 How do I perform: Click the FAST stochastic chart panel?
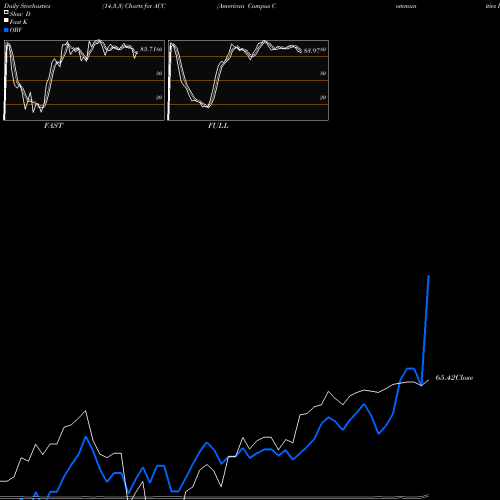point(84,80)
